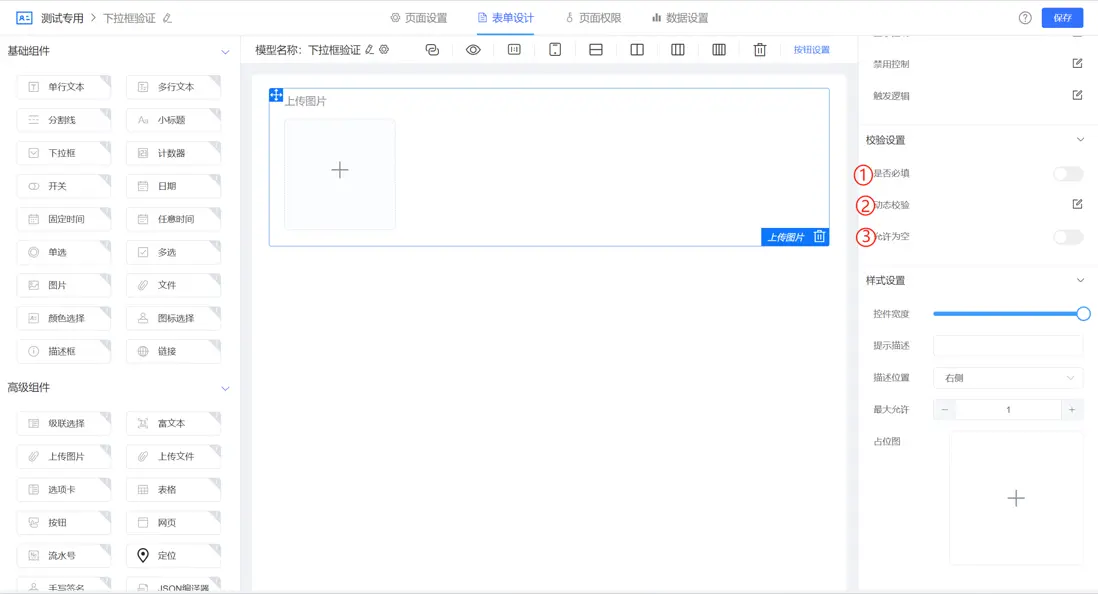
Task: Enable the 允许为空 toggle
Action: (1068, 237)
